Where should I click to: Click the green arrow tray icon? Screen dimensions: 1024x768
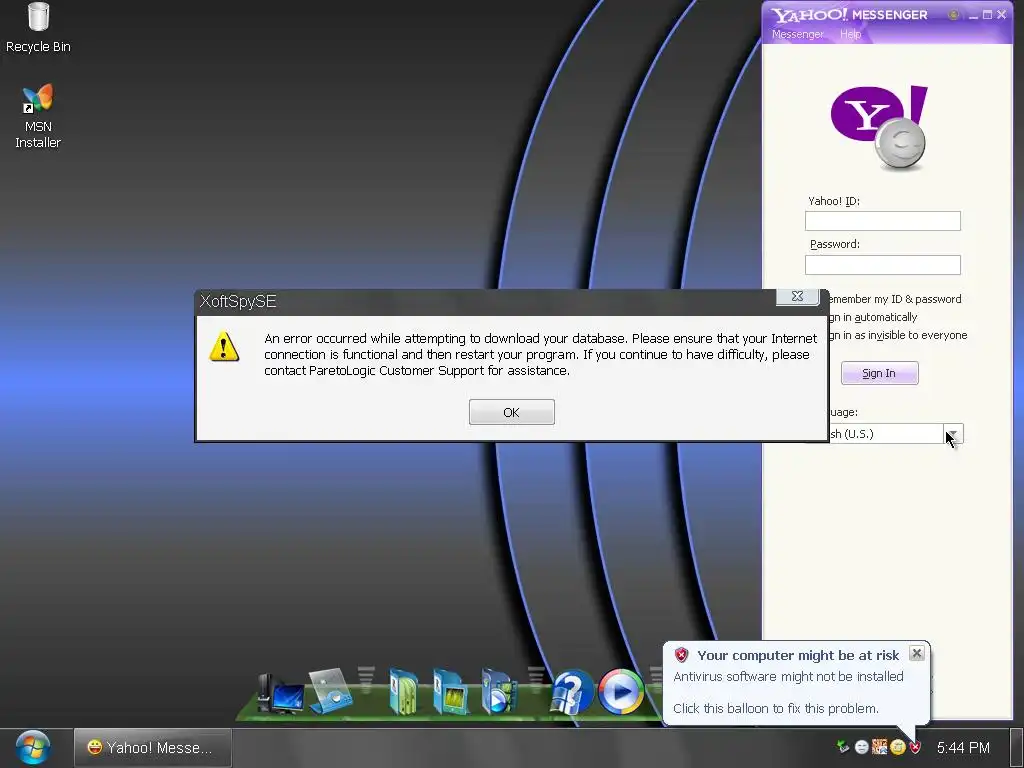click(x=842, y=746)
